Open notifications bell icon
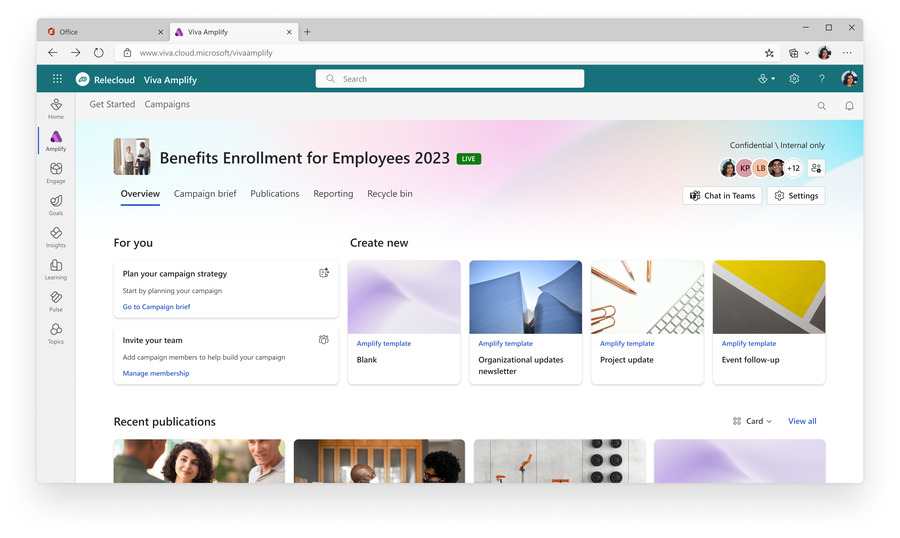Viewport: 900px width, 538px height. pos(849,106)
